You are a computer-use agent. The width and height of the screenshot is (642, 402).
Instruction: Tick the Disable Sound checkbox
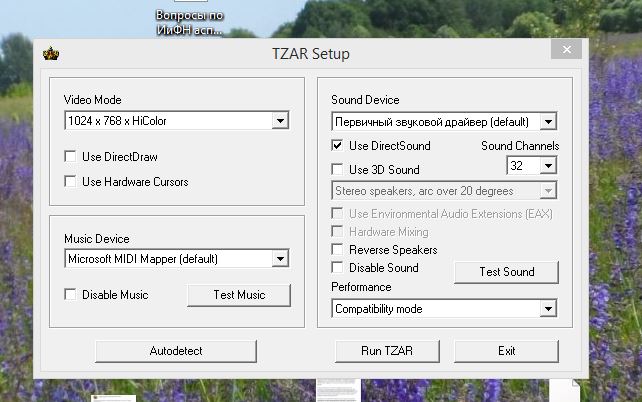click(338, 268)
